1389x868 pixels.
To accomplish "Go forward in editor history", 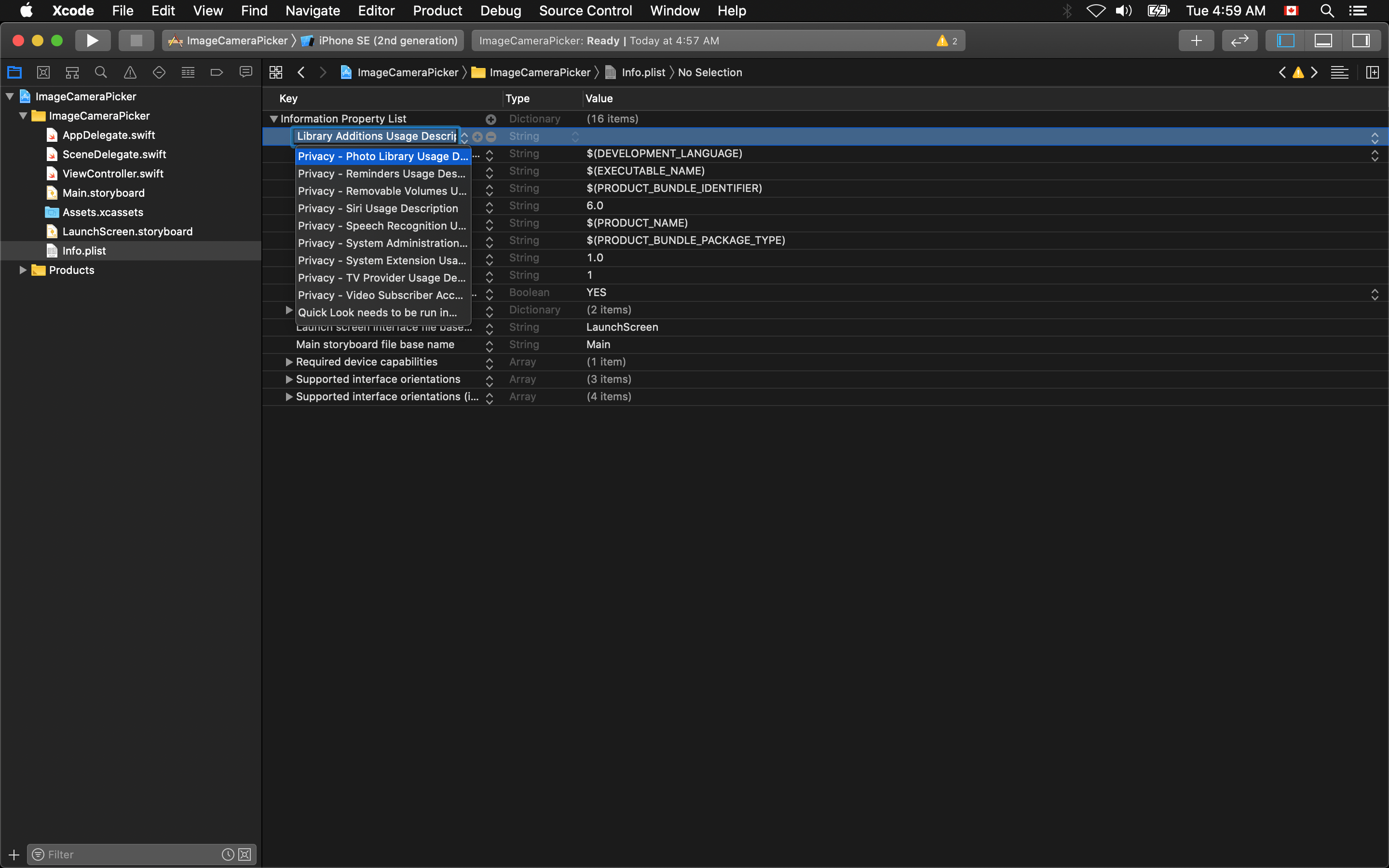I will pyautogui.click(x=323, y=72).
